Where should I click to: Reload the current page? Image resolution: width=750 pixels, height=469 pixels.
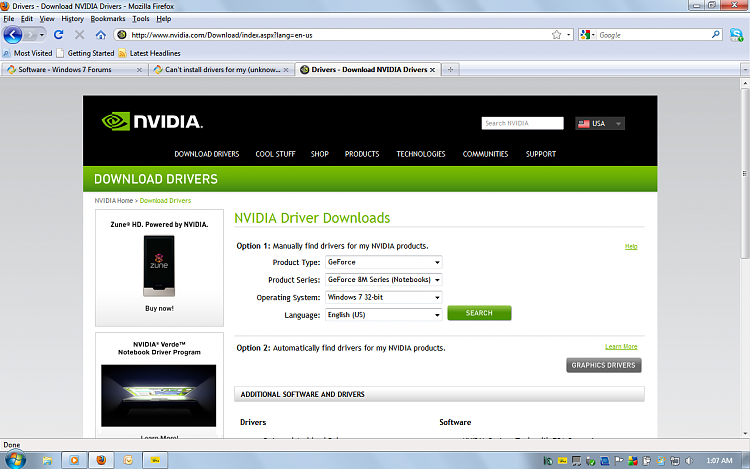tap(58, 35)
